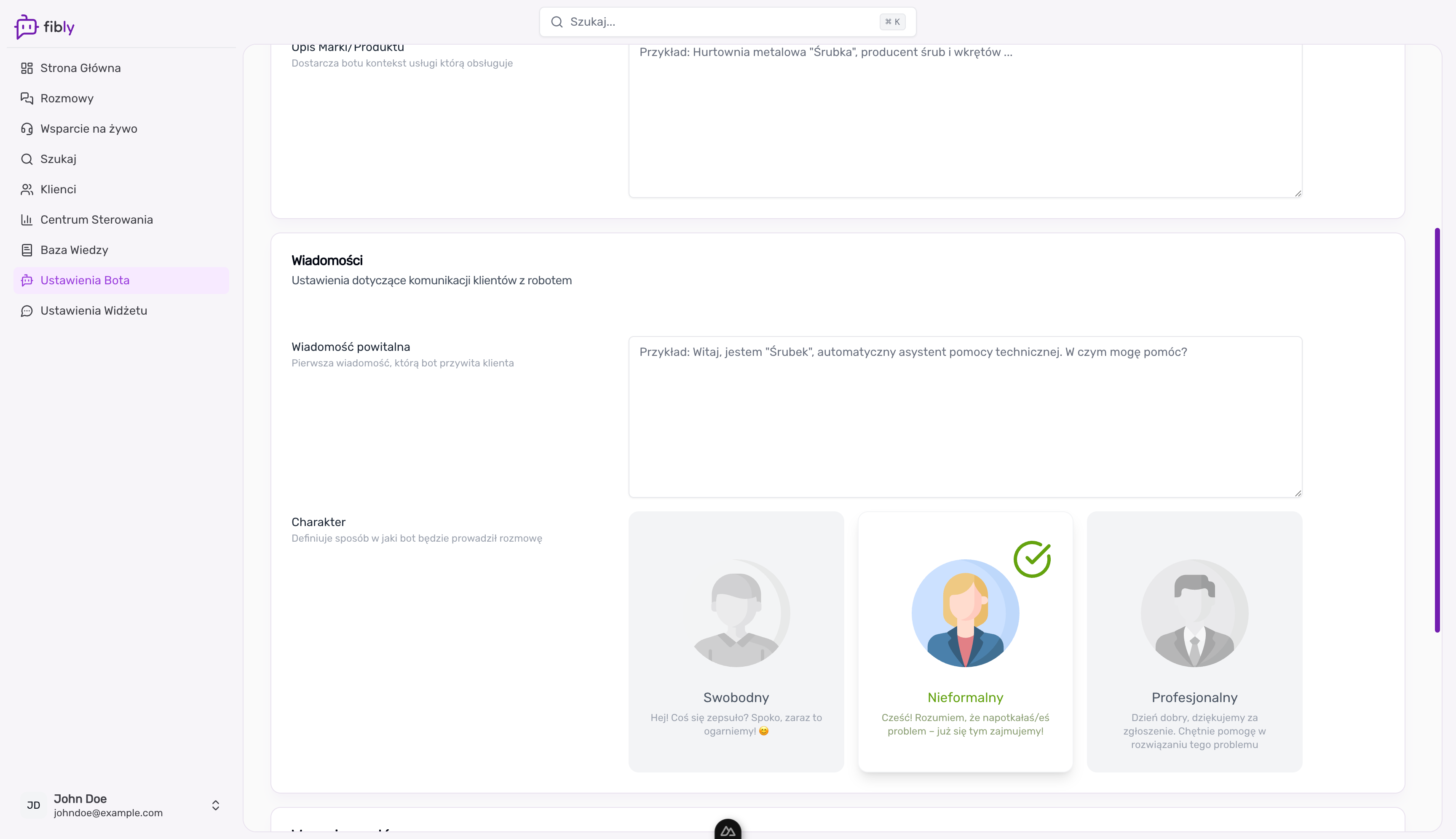Click the purple vertical scrollbar thumb
The image size is (1456, 839).
1437,430
